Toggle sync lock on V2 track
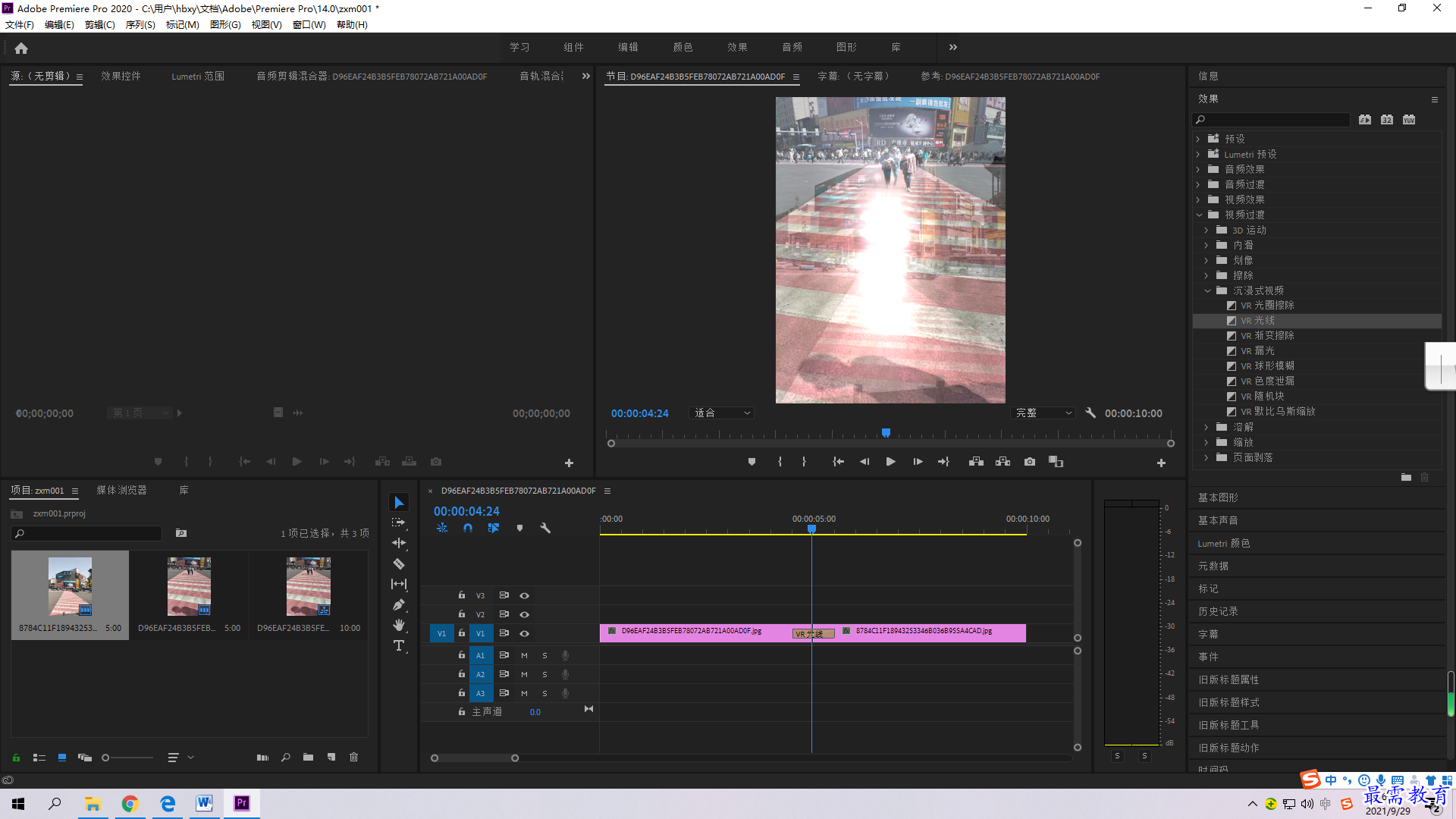 pyautogui.click(x=504, y=614)
